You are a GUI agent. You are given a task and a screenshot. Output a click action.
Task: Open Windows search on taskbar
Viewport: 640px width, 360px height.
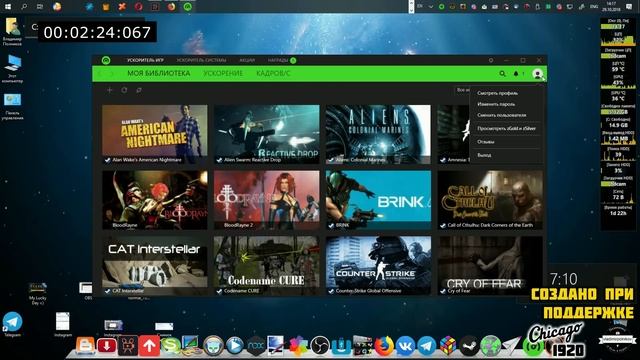[24, 7]
